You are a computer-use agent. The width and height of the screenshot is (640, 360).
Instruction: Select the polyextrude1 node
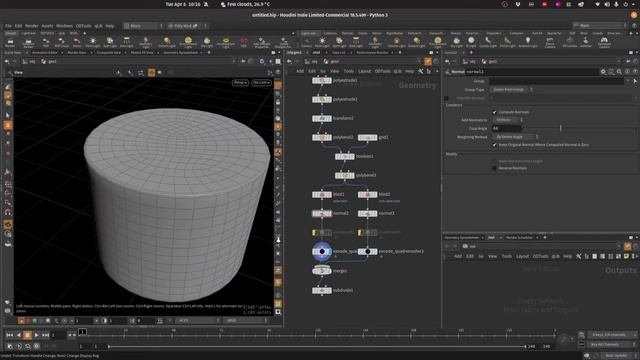point(322,81)
